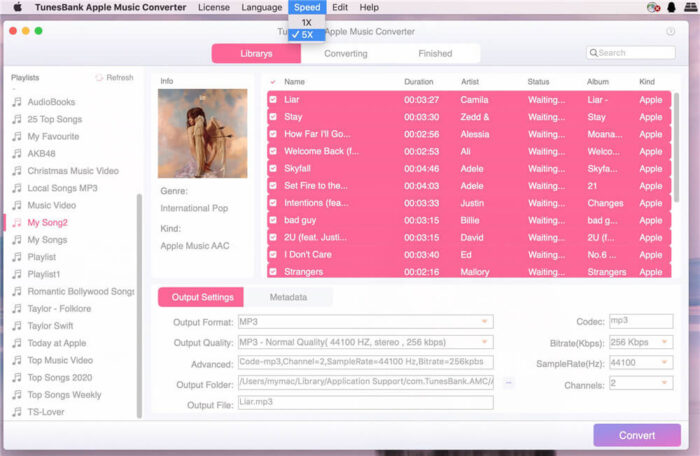
Task: Open the Output Format dropdown
Action: coord(364,322)
